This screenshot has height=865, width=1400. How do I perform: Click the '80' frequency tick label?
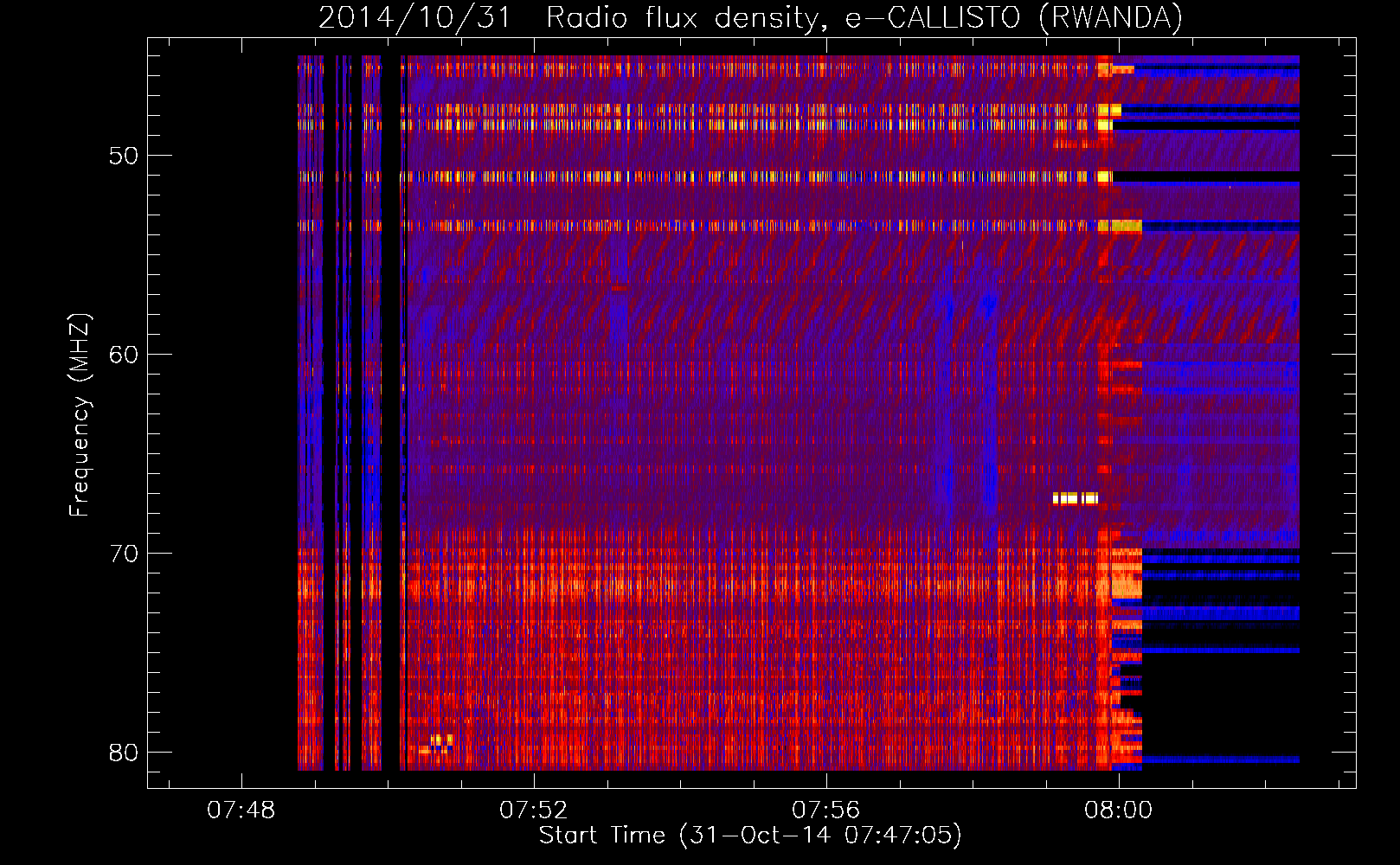coord(124,753)
